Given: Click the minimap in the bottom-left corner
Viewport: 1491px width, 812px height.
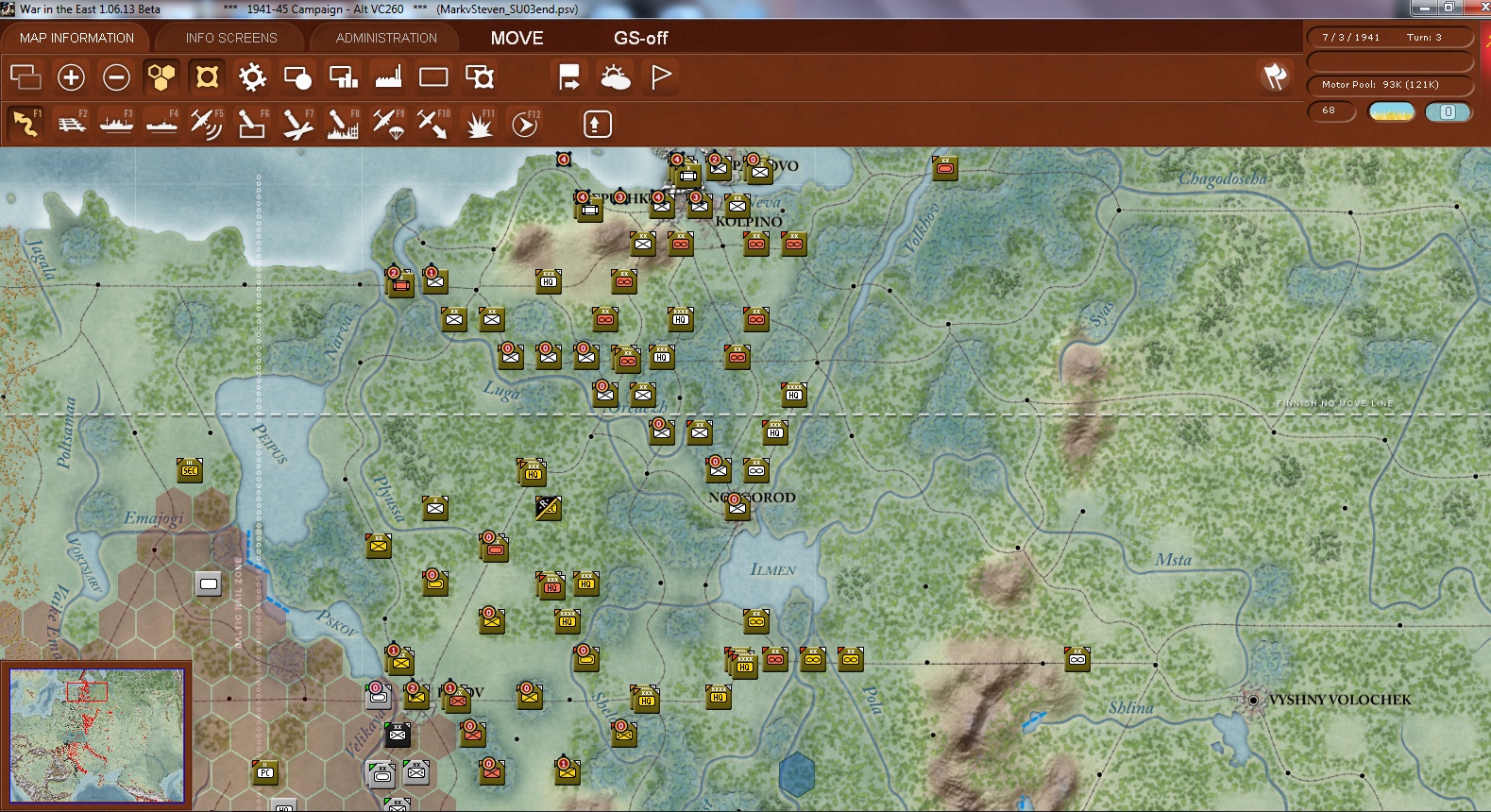Looking at the screenshot, I should (x=97, y=736).
